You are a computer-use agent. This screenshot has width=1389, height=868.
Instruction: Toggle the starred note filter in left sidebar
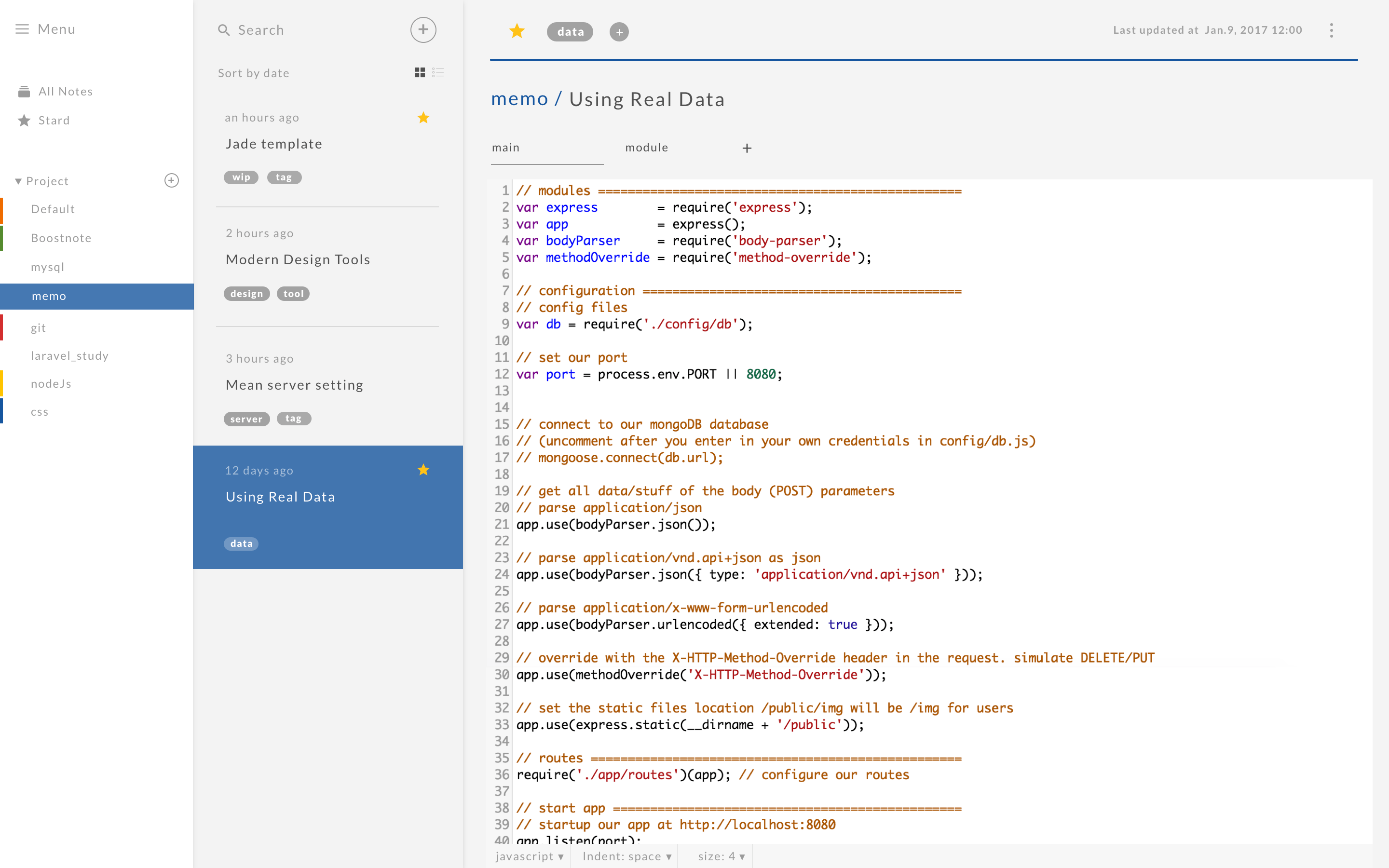coord(54,119)
